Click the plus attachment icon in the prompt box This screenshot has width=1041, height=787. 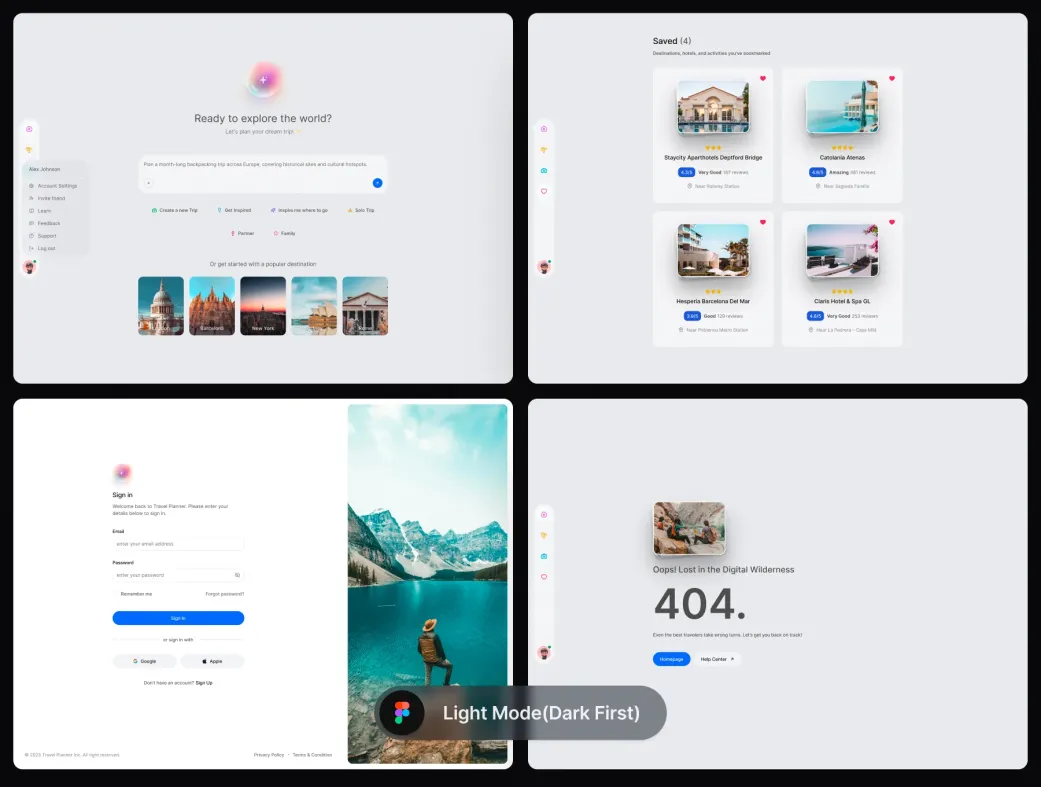tap(149, 183)
